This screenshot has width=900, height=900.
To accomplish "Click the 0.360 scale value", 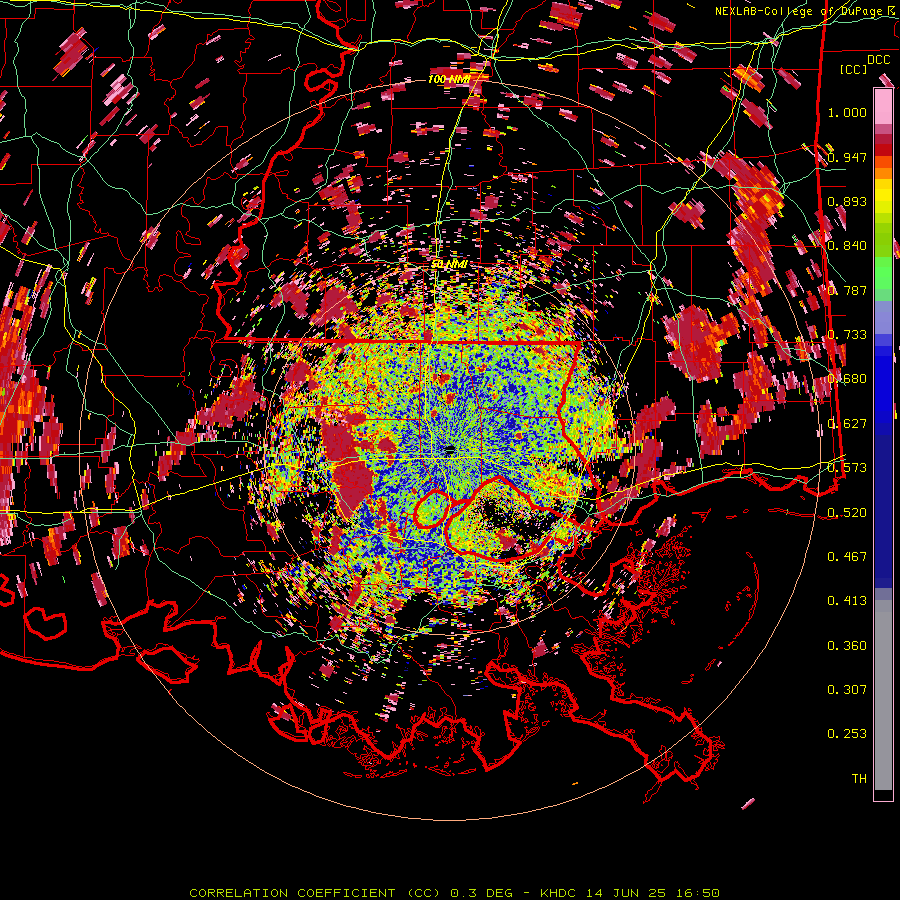I will point(847,645).
